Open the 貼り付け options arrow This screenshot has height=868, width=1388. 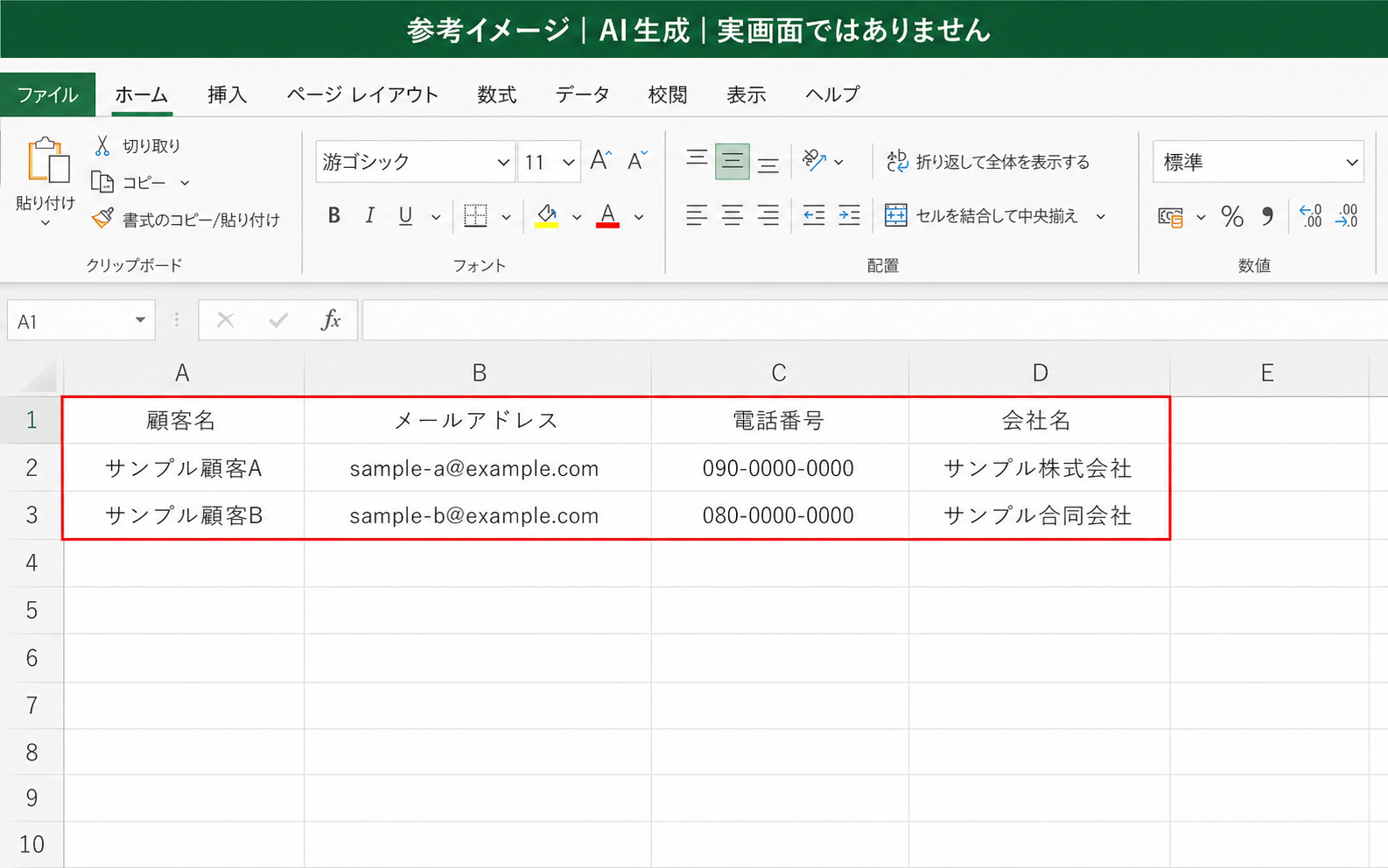[x=46, y=224]
